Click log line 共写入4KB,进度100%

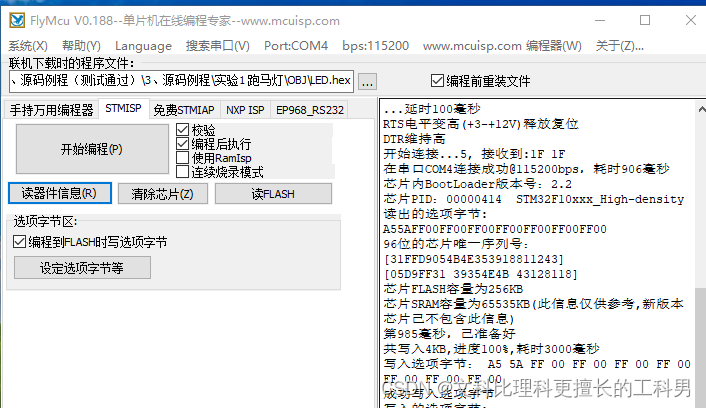coord(491,349)
